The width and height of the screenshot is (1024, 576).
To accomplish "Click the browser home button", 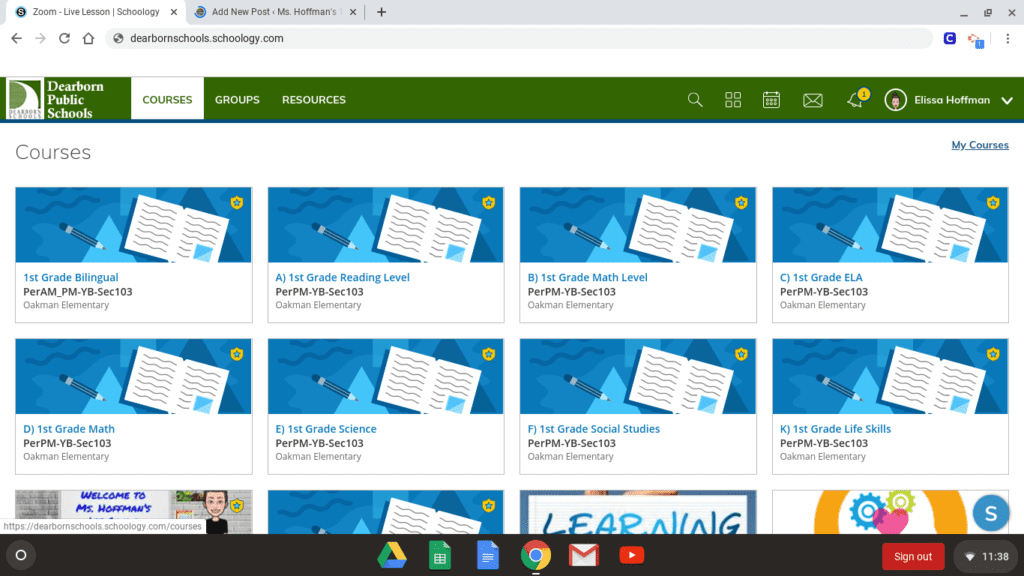I will tap(88, 39).
